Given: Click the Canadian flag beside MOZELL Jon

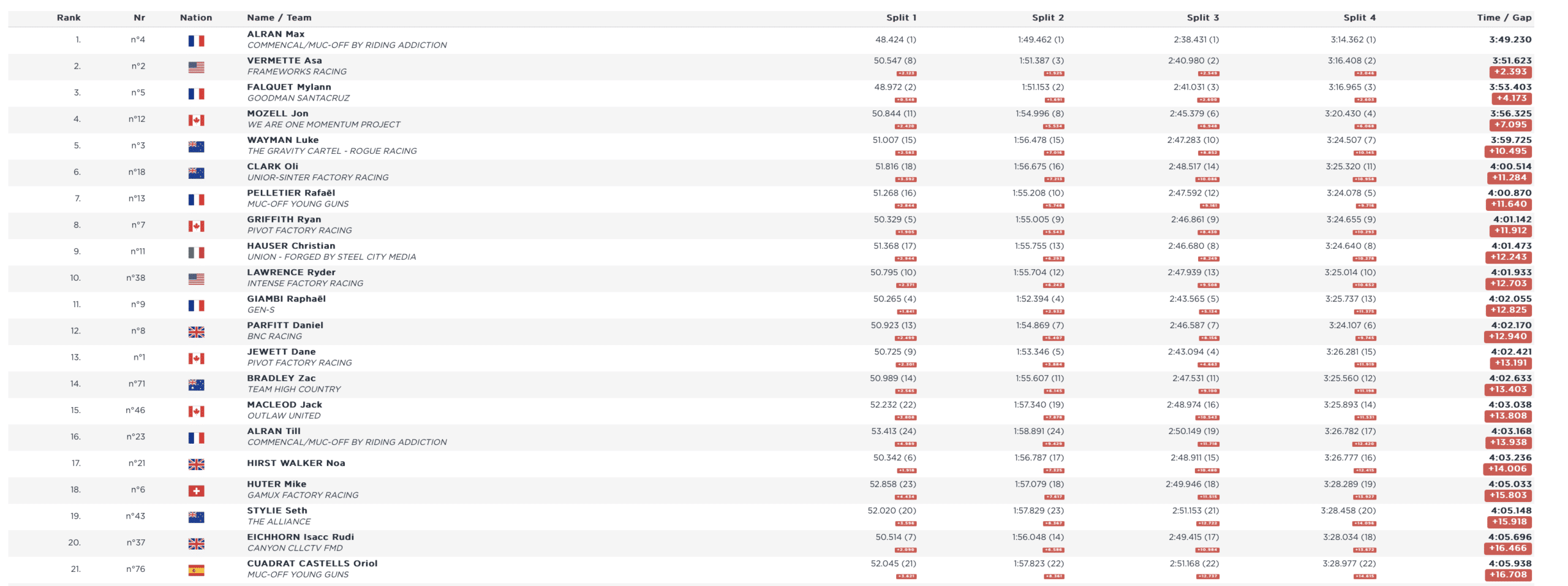Looking at the screenshot, I should click(196, 120).
